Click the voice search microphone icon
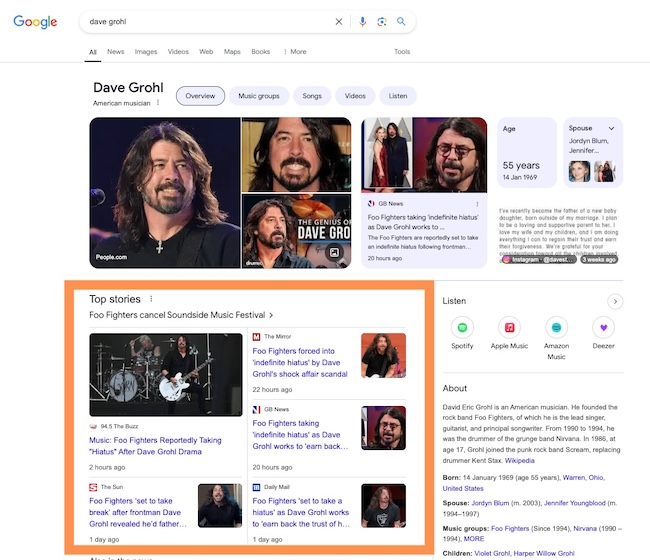This screenshot has height=560, width=650. point(363,21)
